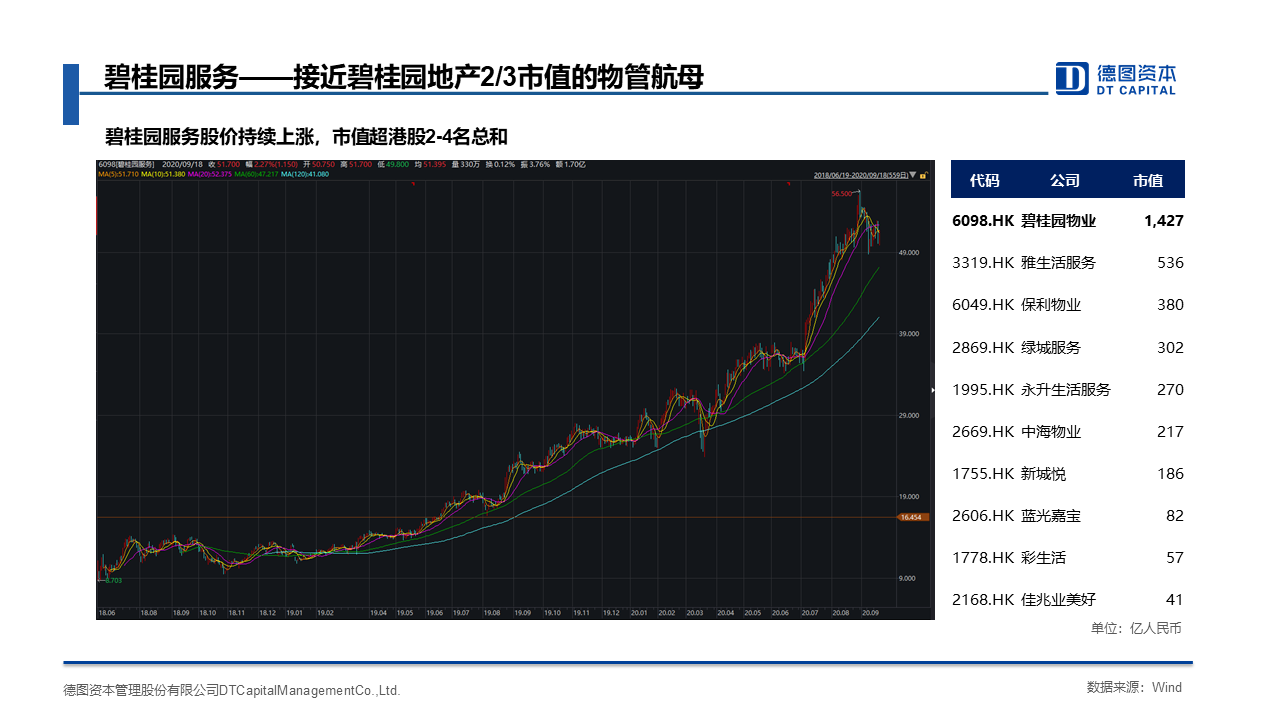Select the 1755.HK code cell

tap(983, 474)
